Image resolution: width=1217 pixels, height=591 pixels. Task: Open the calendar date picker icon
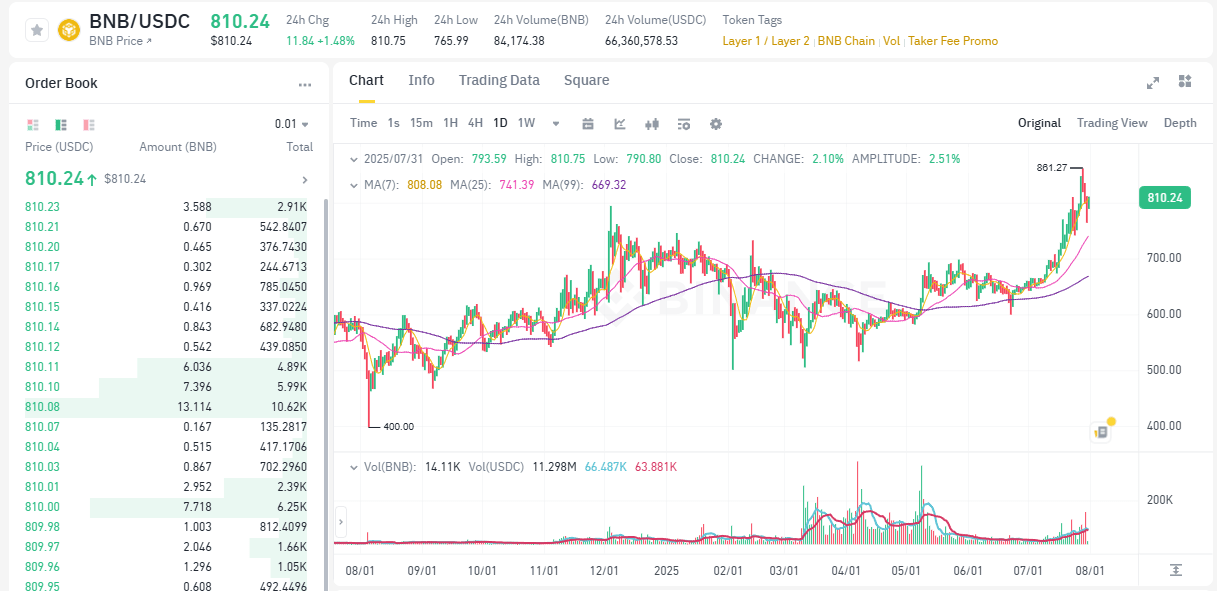[588, 124]
